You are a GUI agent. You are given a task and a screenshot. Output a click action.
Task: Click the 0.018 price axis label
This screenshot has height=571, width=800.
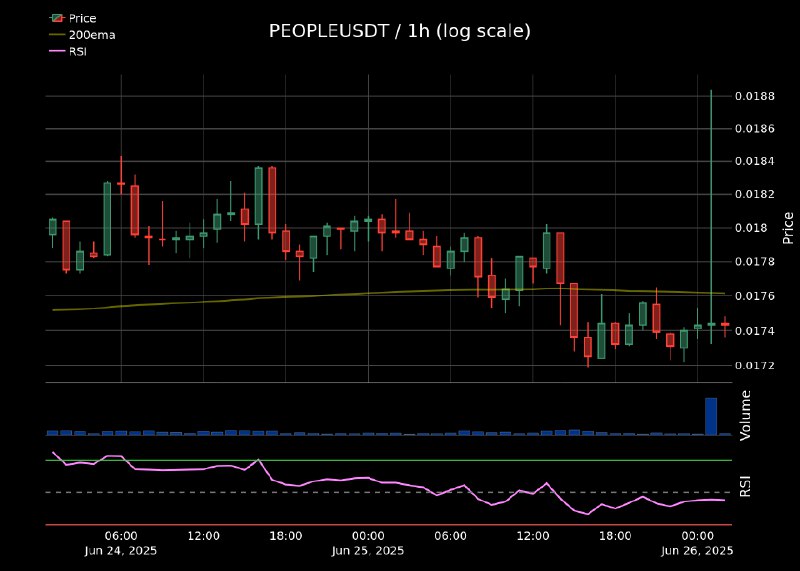click(x=751, y=228)
